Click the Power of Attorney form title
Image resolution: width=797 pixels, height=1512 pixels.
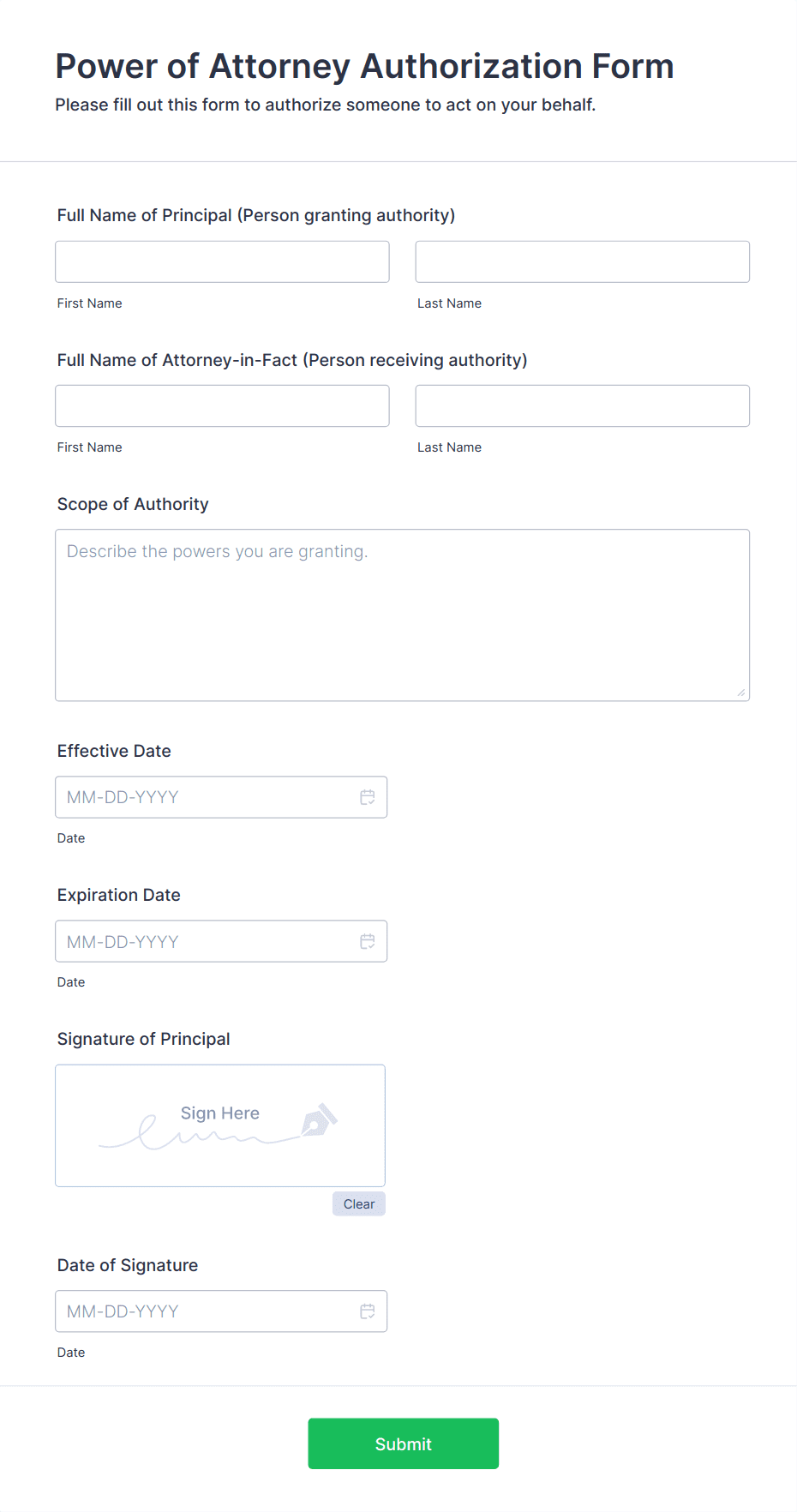coord(364,66)
